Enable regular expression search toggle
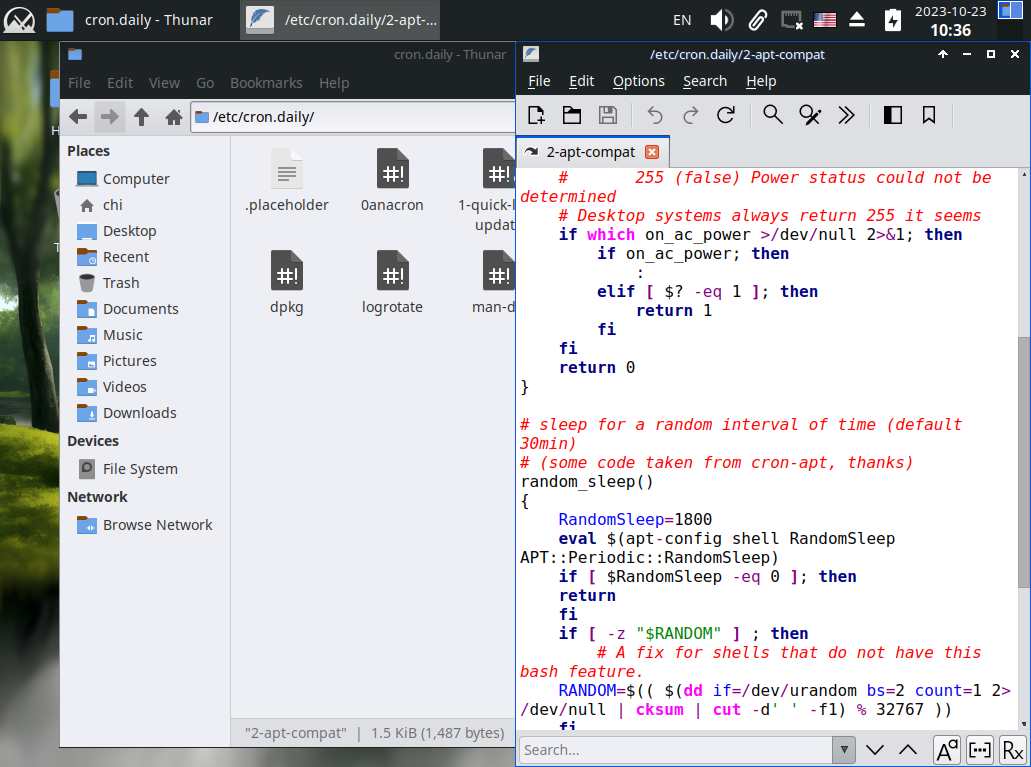 [1012, 749]
